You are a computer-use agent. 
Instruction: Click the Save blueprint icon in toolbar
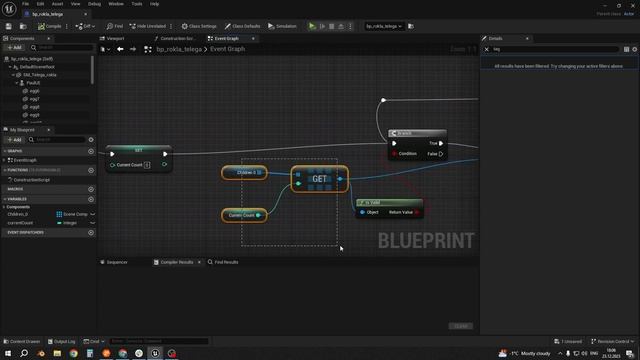click(9, 26)
